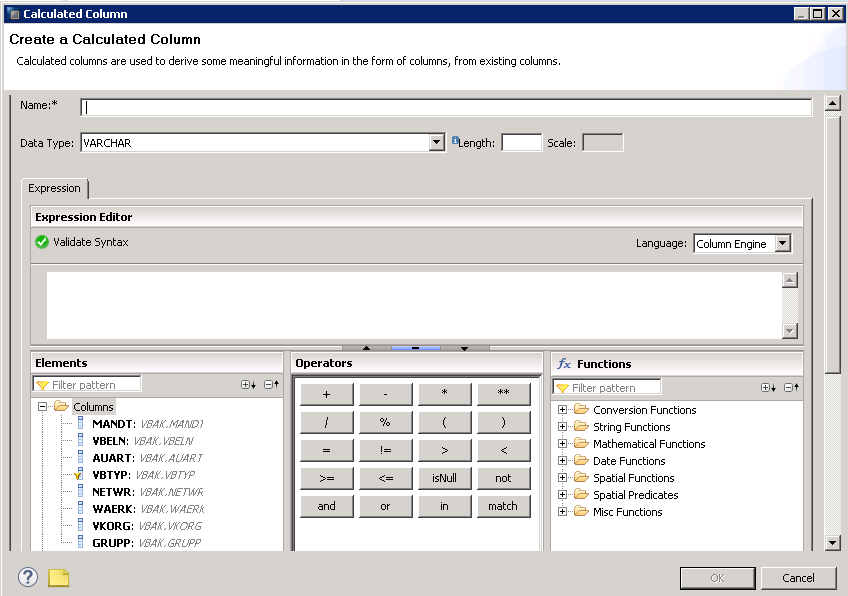The width and height of the screenshot is (848, 596).
Task: Insert the or operator
Action: coord(386,507)
